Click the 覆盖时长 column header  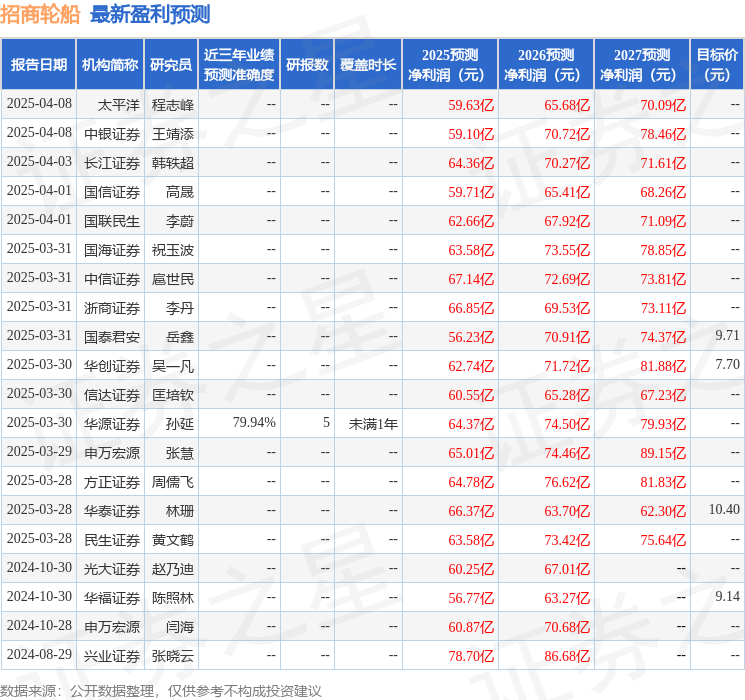[367, 65]
